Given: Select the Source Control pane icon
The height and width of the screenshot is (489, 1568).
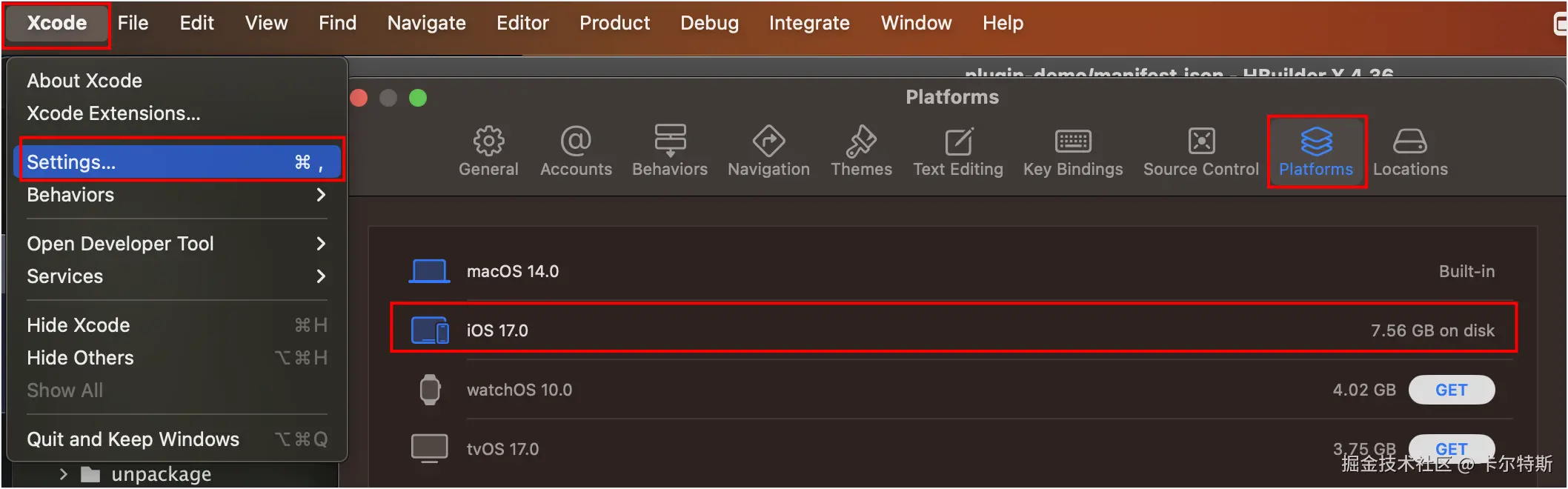Looking at the screenshot, I should click(1201, 142).
